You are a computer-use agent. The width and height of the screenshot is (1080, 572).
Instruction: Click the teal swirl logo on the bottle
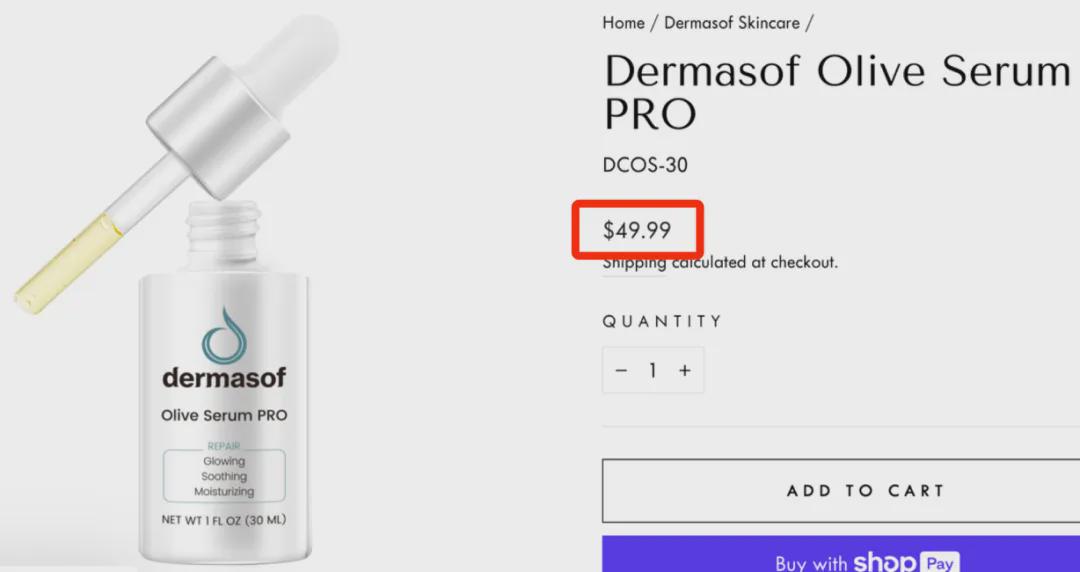coord(225,336)
